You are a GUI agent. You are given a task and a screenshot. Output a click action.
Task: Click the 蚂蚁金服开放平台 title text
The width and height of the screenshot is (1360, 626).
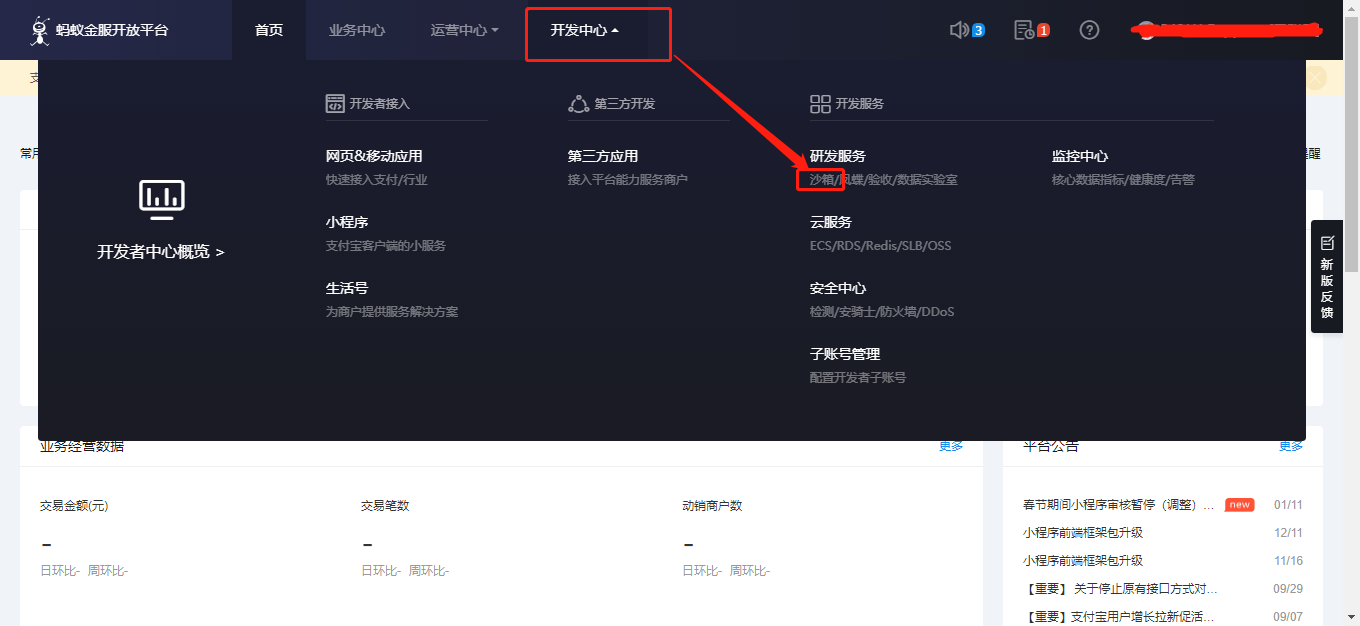coord(113,31)
